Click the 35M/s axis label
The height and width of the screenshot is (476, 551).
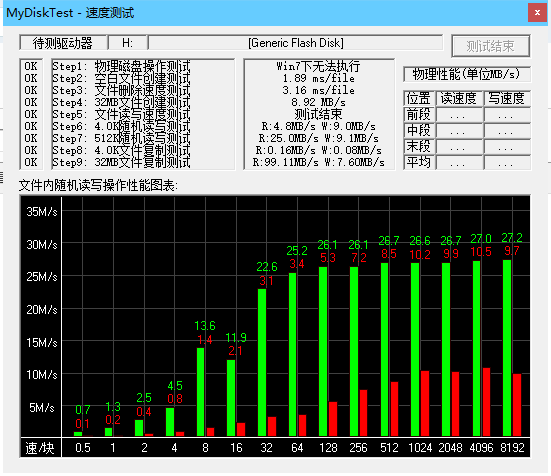pos(42,211)
